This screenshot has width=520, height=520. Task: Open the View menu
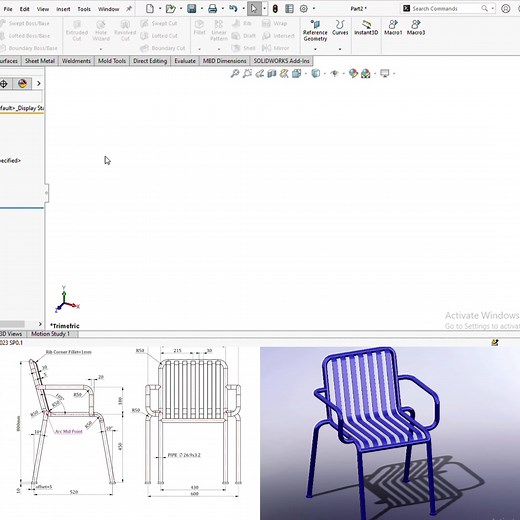click(x=43, y=9)
